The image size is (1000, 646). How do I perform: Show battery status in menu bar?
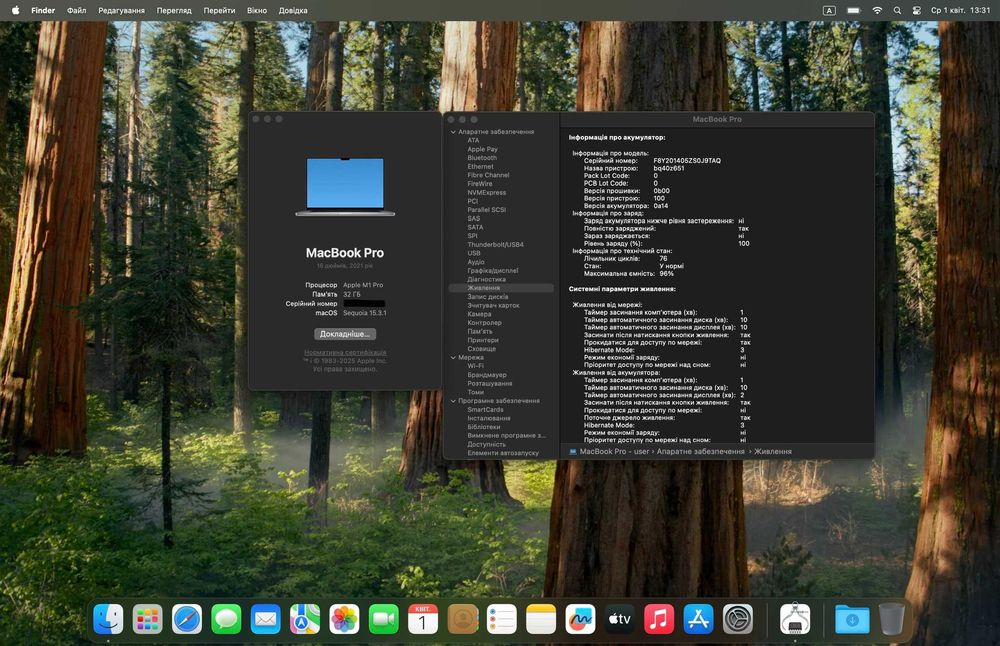pos(854,10)
